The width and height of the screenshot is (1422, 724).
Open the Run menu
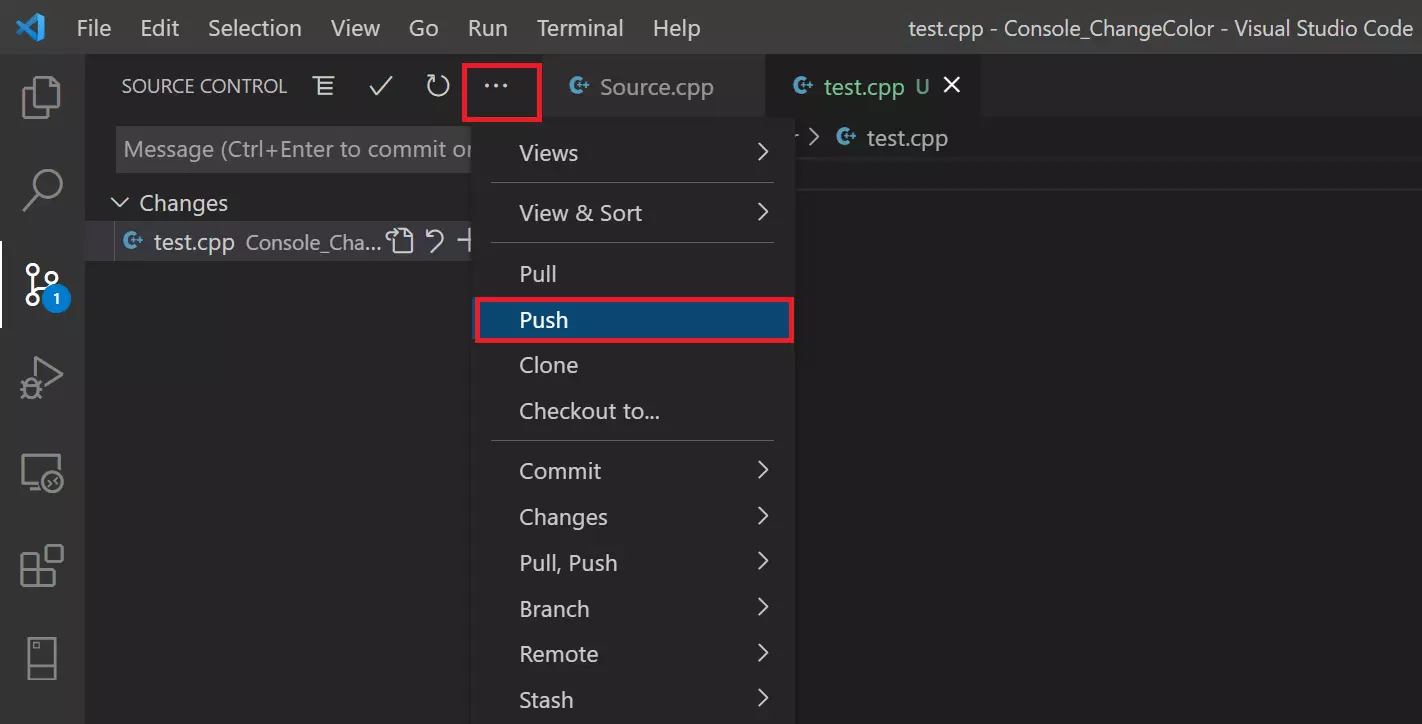tap(488, 27)
